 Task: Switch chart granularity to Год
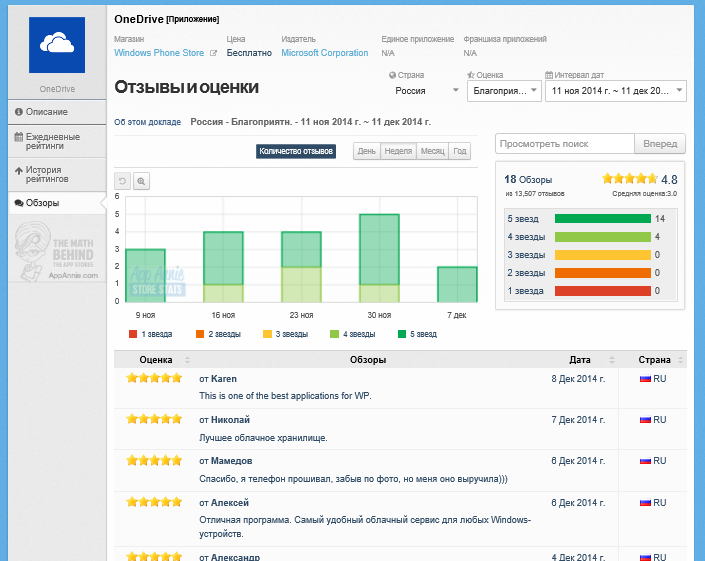tap(460, 151)
